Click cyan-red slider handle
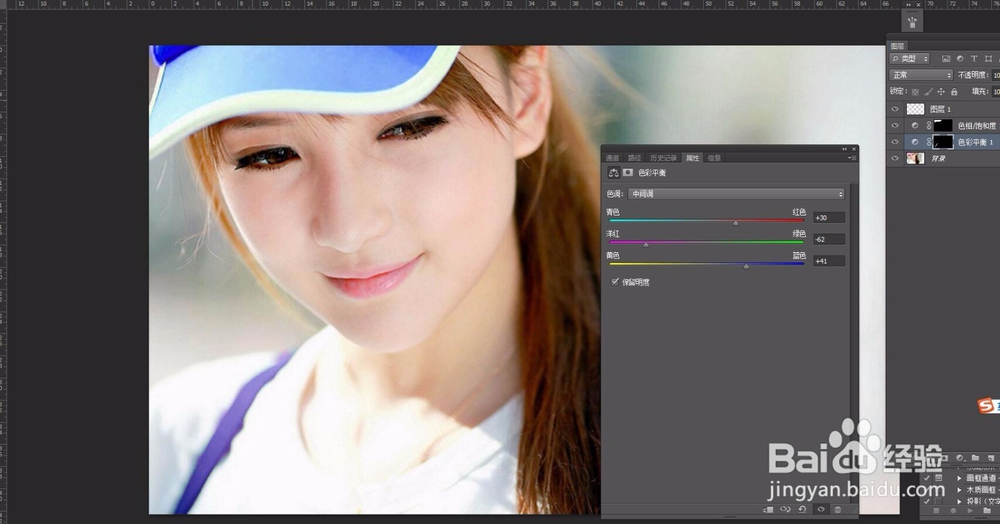This screenshot has height=524, width=1000. click(735, 223)
